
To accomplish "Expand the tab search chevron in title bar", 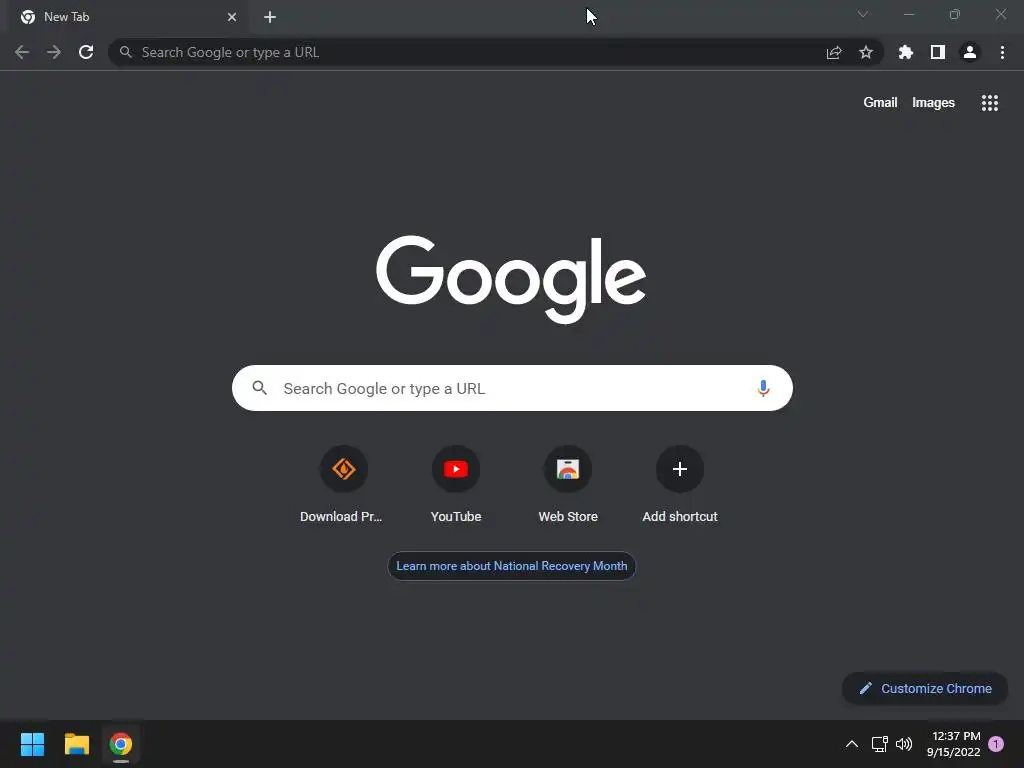I will [x=863, y=14].
